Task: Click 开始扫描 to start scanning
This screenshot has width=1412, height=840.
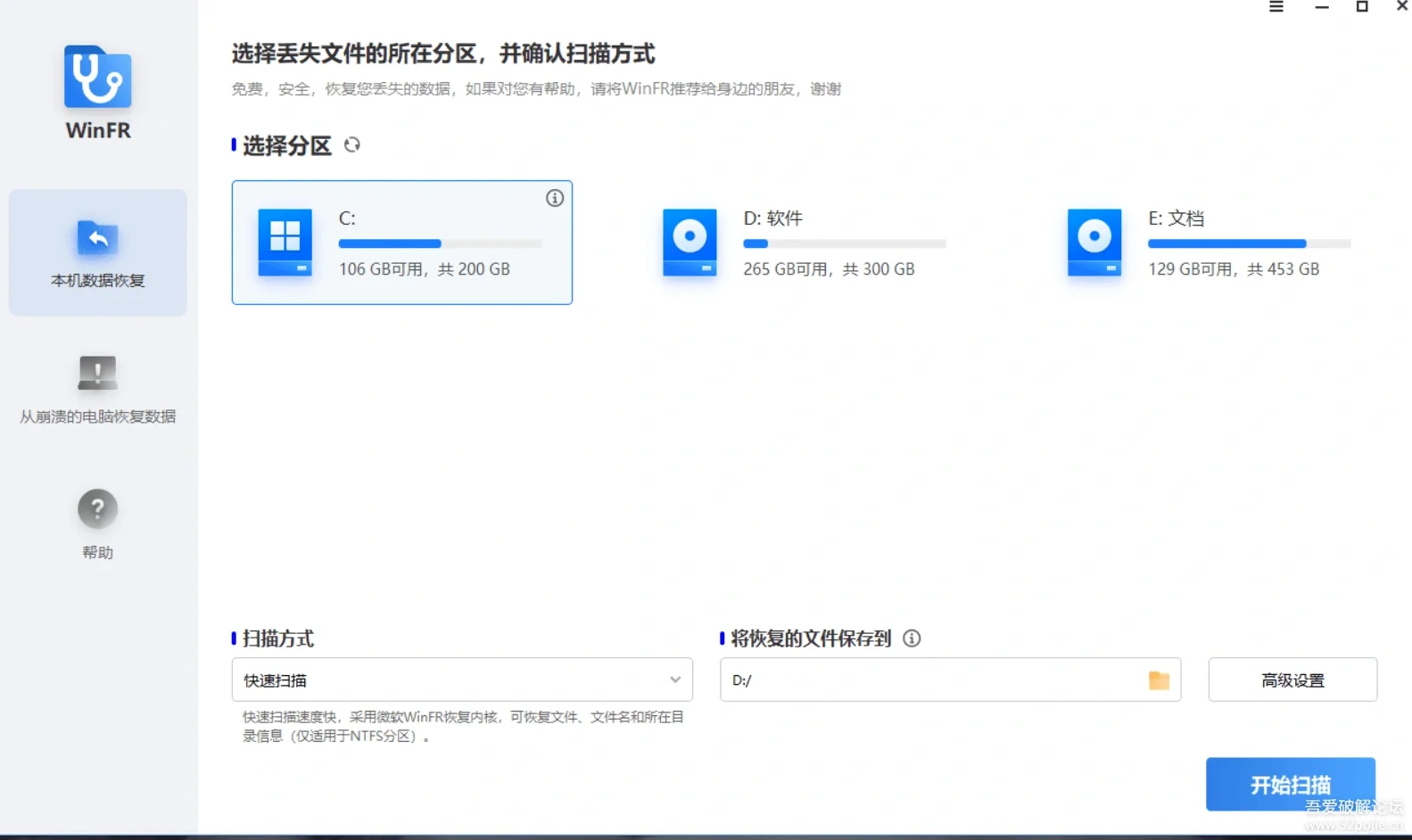Action: pyautogui.click(x=1291, y=785)
